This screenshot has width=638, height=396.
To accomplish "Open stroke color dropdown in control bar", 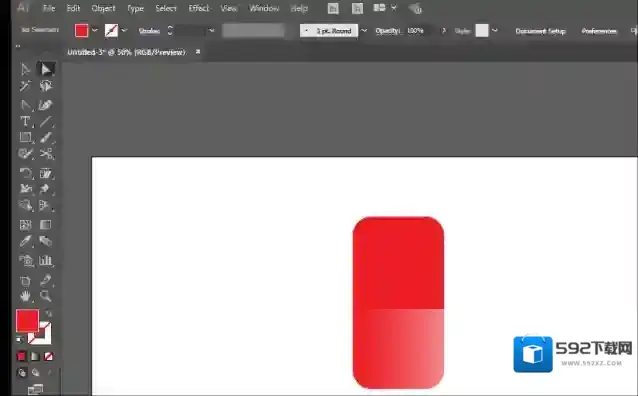I will tap(125, 31).
